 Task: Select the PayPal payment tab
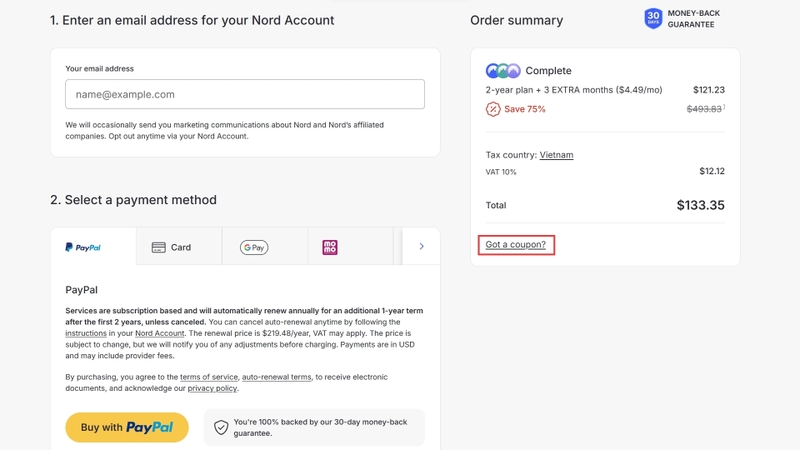pyautogui.click(x=93, y=247)
